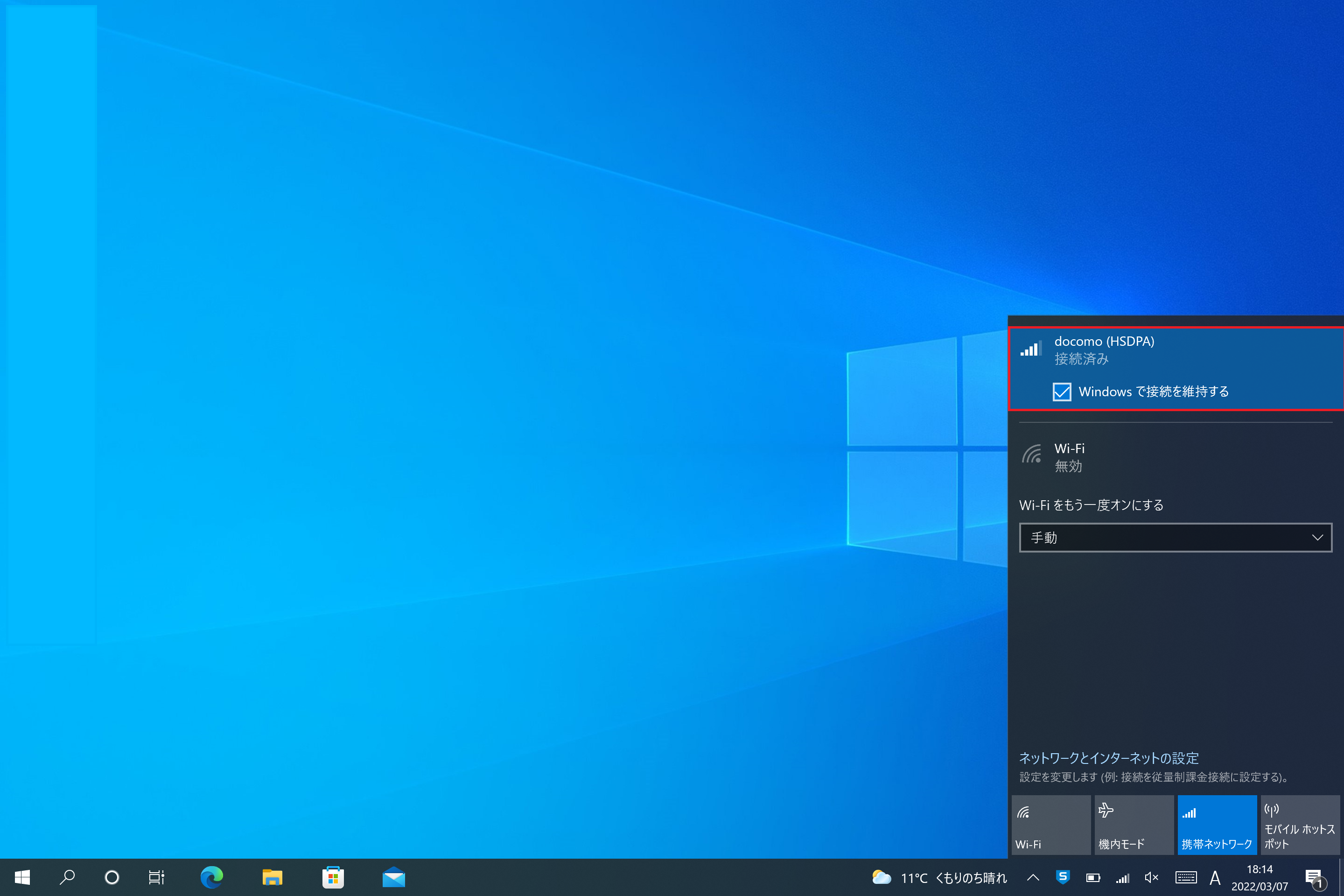Open the touch keyboard tray icon
The height and width of the screenshot is (896, 1344).
coord(1186,878)
